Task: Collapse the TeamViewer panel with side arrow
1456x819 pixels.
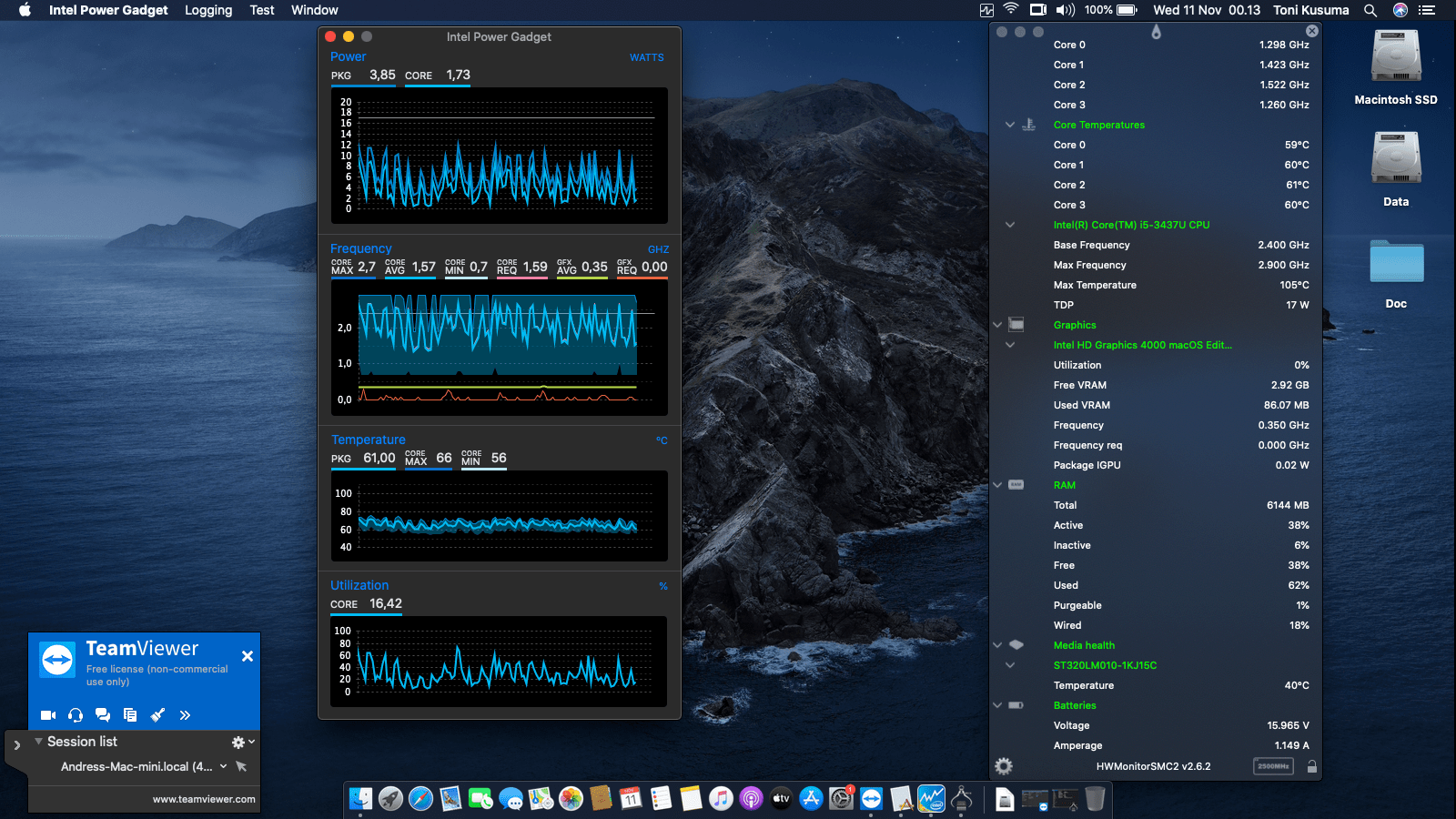Action: [x=16, y=745]
